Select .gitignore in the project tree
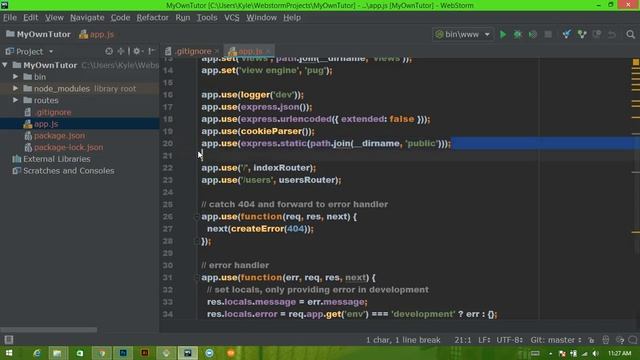 point(53,112)
